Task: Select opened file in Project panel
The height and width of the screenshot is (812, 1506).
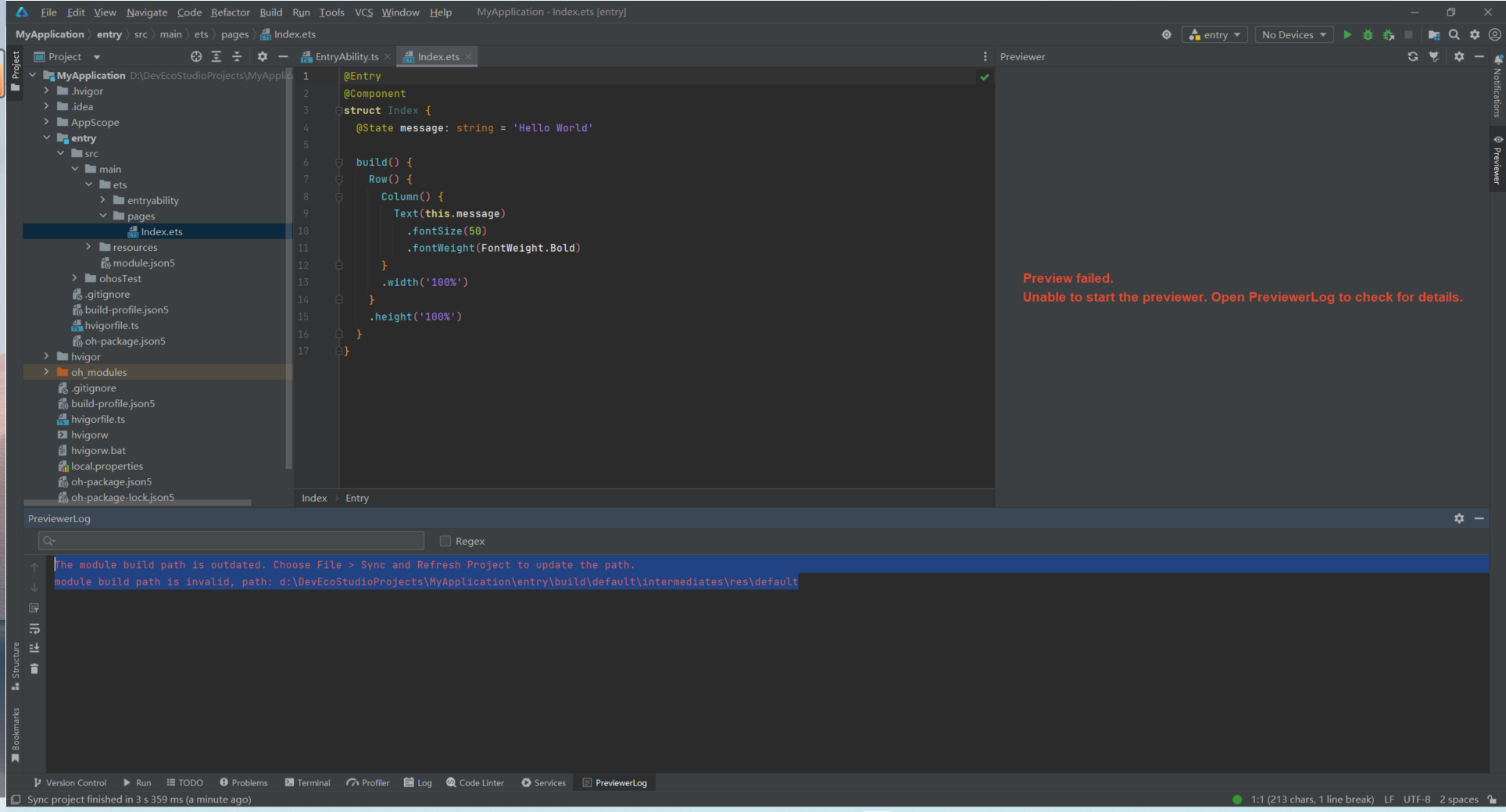Action: point(196,56)
